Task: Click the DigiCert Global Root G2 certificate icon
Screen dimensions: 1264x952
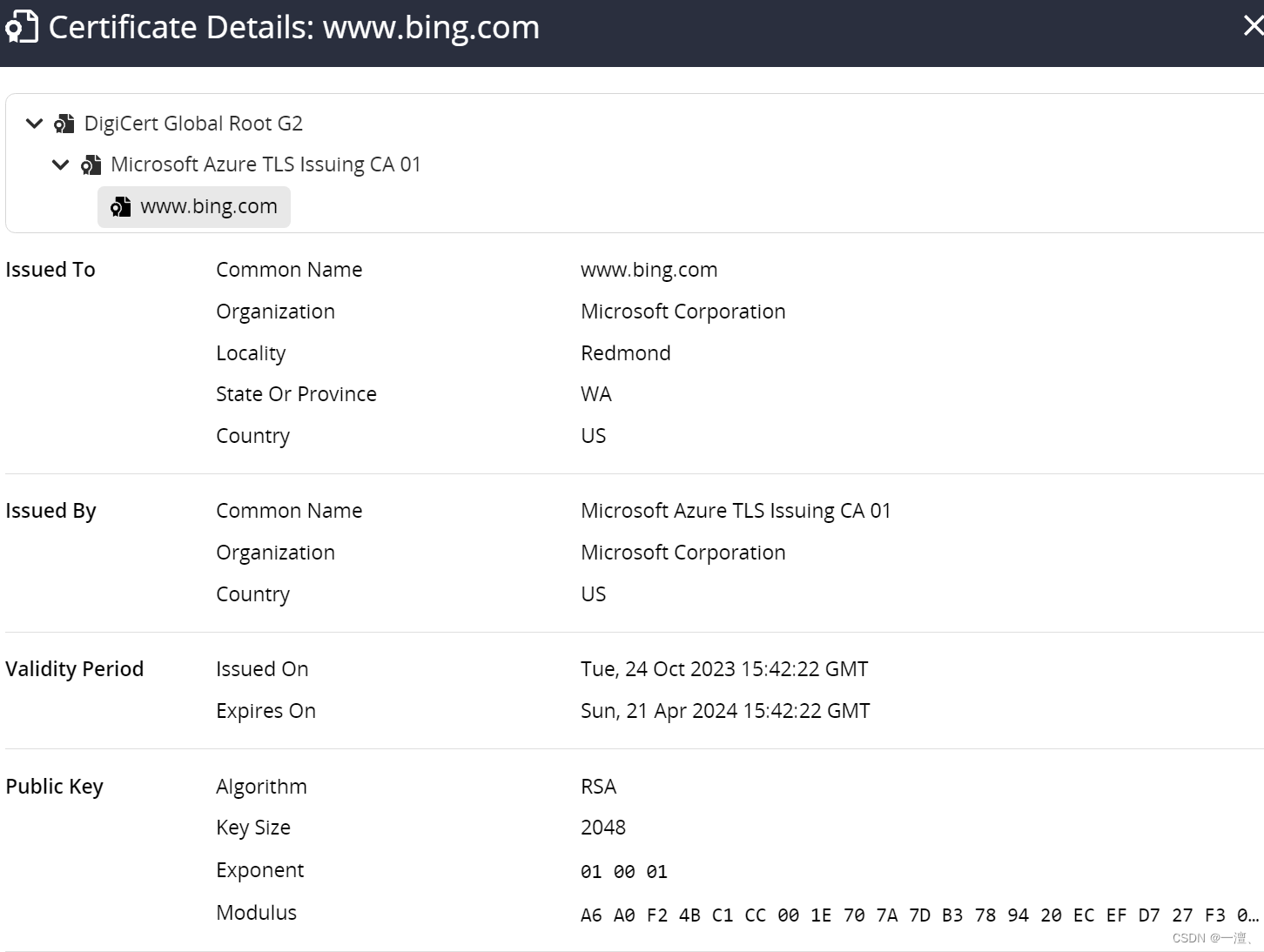Action: click(64, 124)
